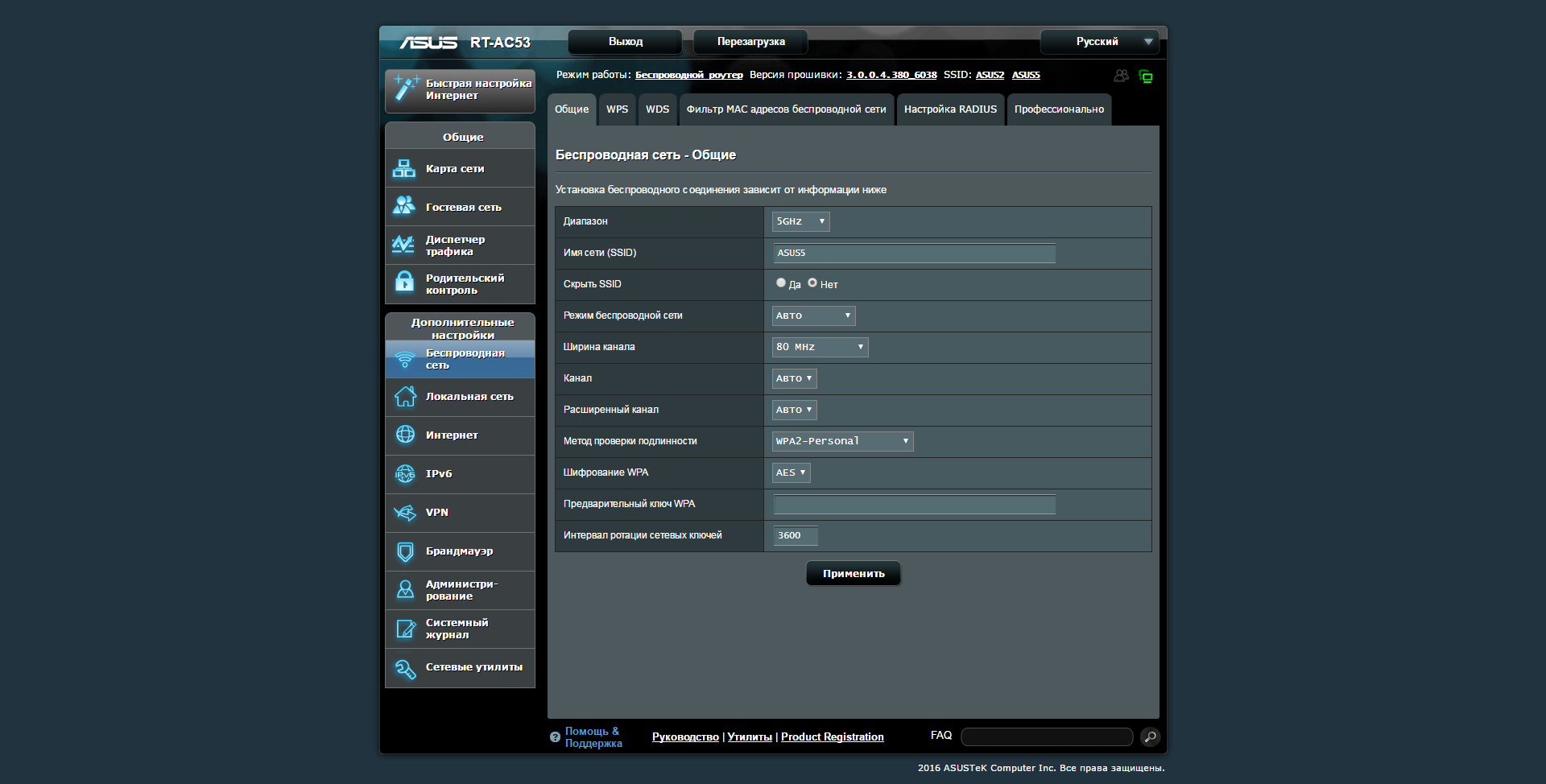1546x784 pixels.
Task: Click the Перезагрузка reboot button
Action: click(x=750, y=42)
